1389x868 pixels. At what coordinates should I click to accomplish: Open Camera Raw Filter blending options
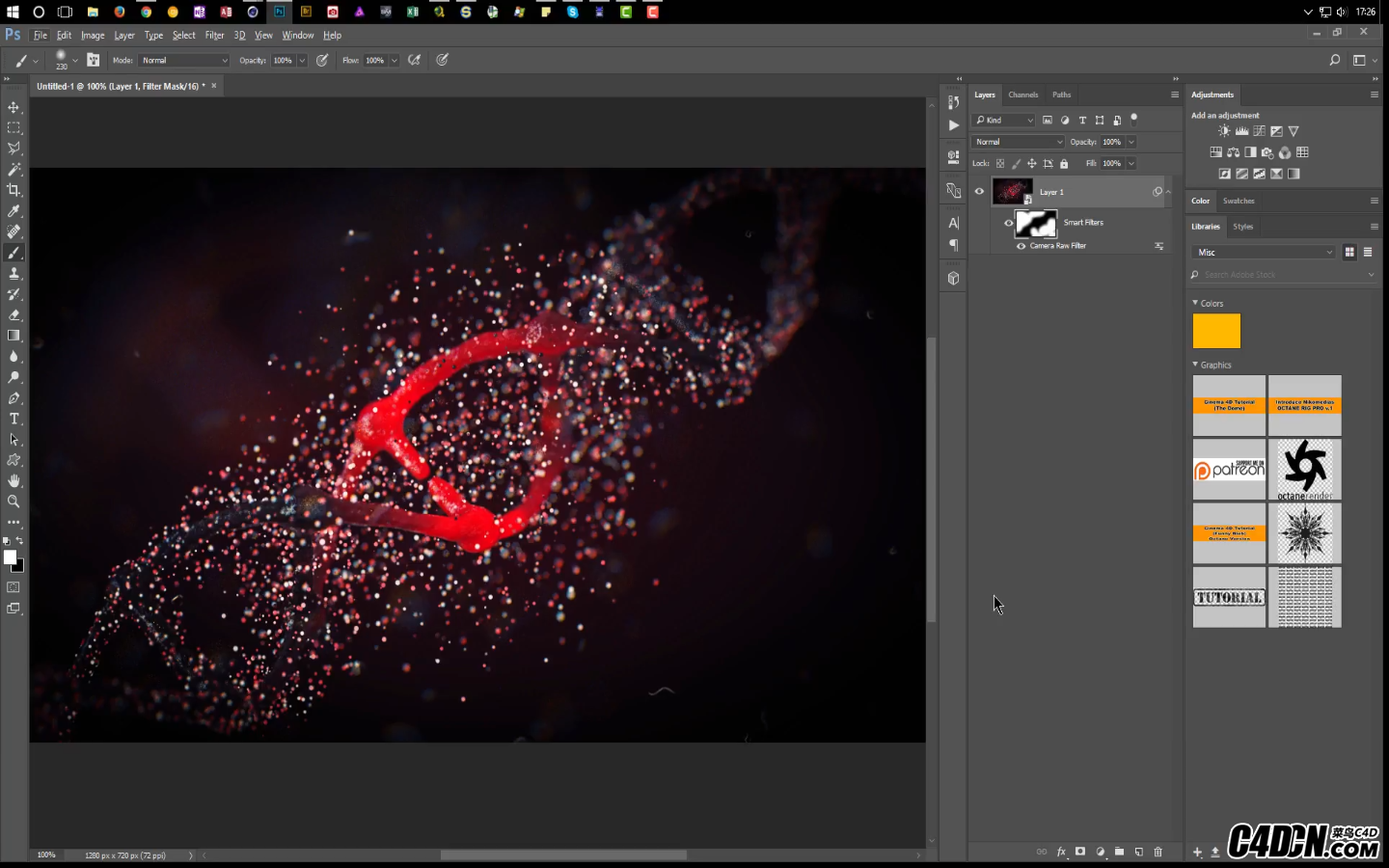(x=1159, y=246)
